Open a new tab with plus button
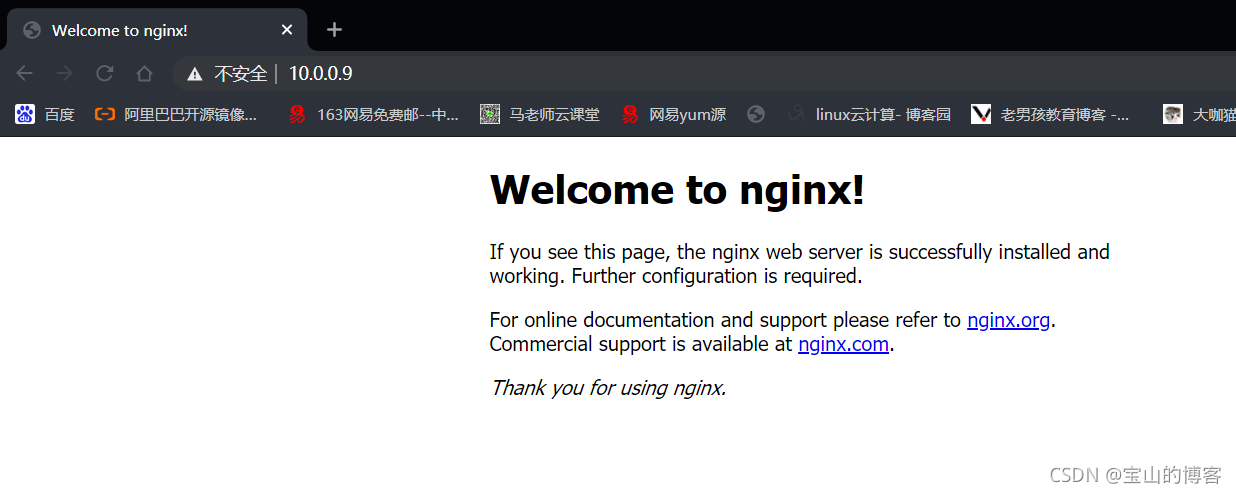 click(334, 29)
